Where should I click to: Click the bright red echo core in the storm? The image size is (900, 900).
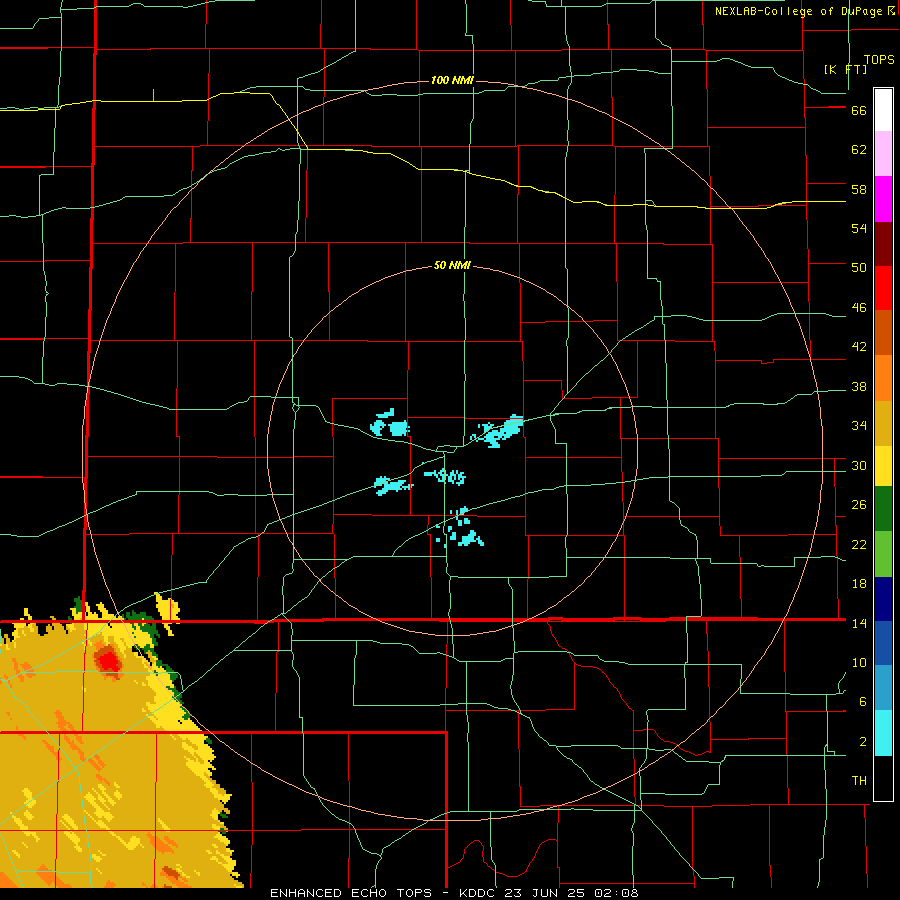[108, 662]
